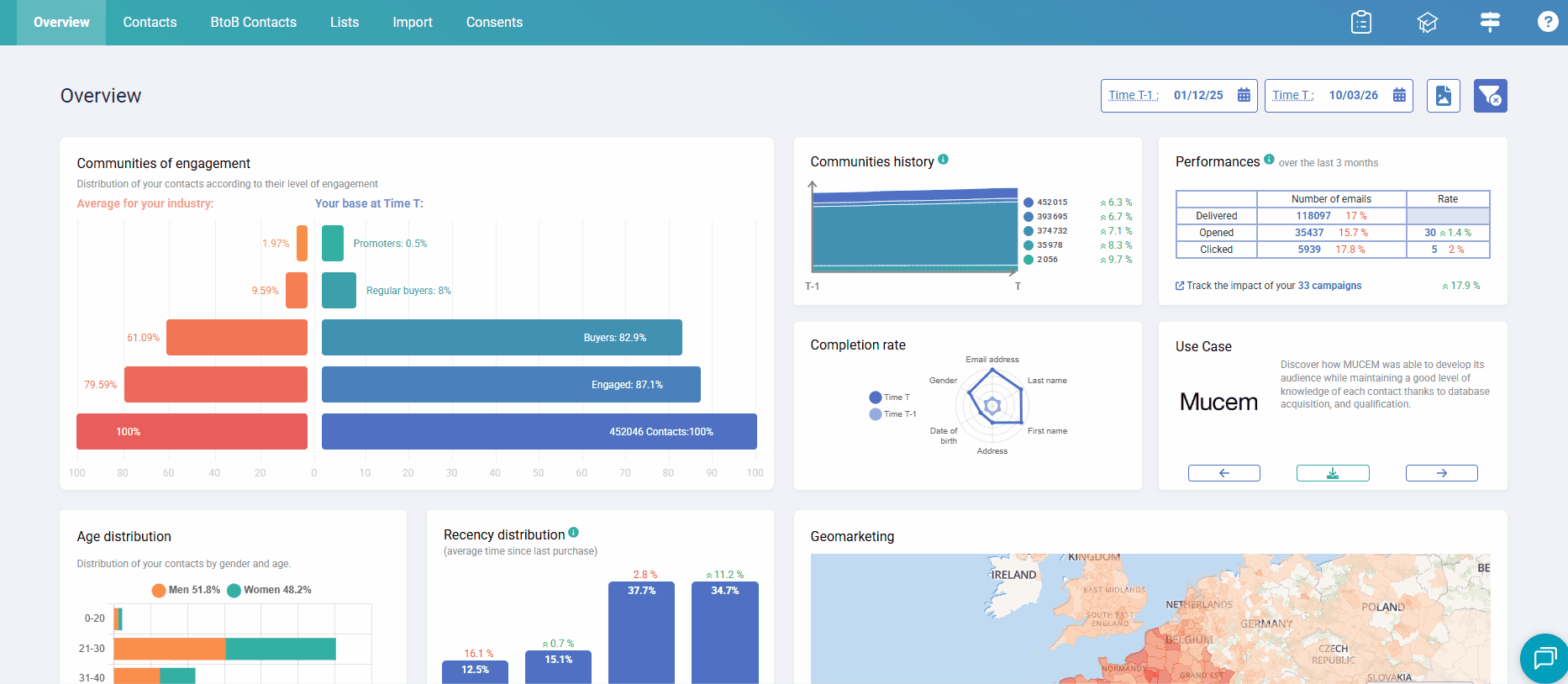The width and height of the screenshot is (1568, 684).
Task: Download the Mucem use case
Action: point(1332,473)
